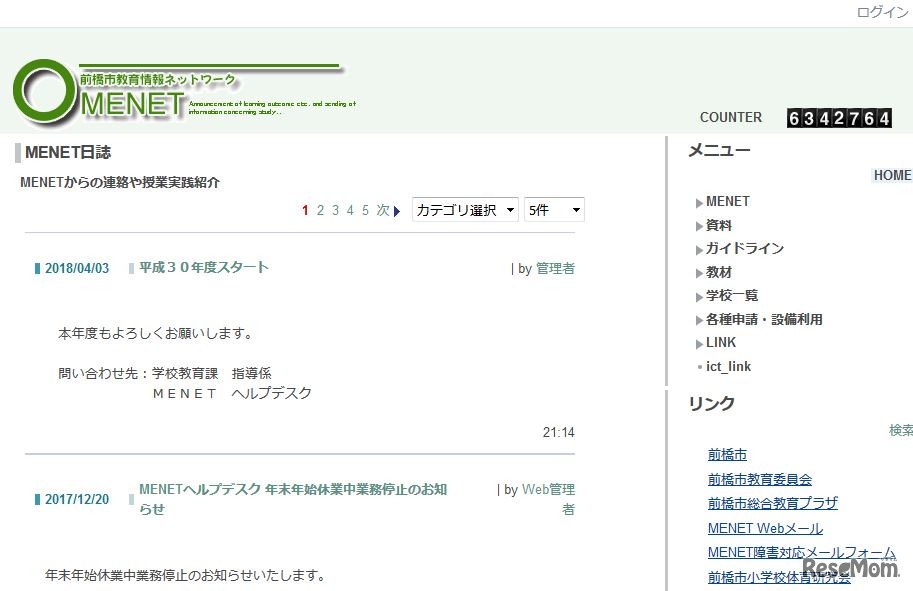The width and height of the screenshot is (913, 591).
Task: Go to page 3 of the diary
Action: 334,211
